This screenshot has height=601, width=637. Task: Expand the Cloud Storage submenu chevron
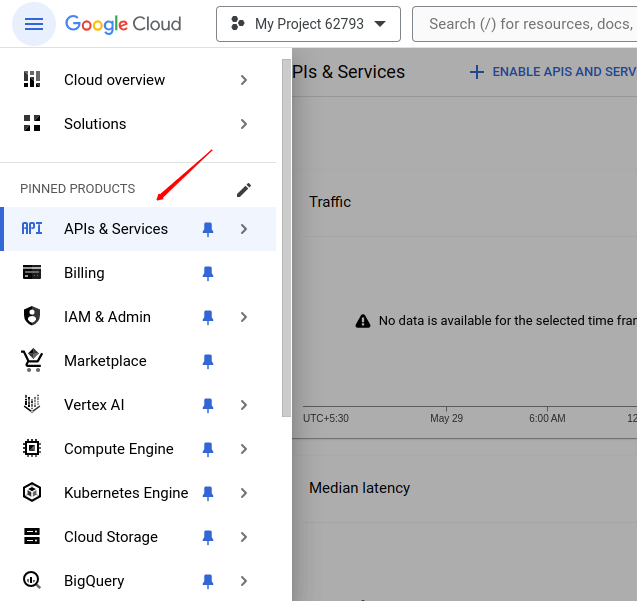point(244,537)
